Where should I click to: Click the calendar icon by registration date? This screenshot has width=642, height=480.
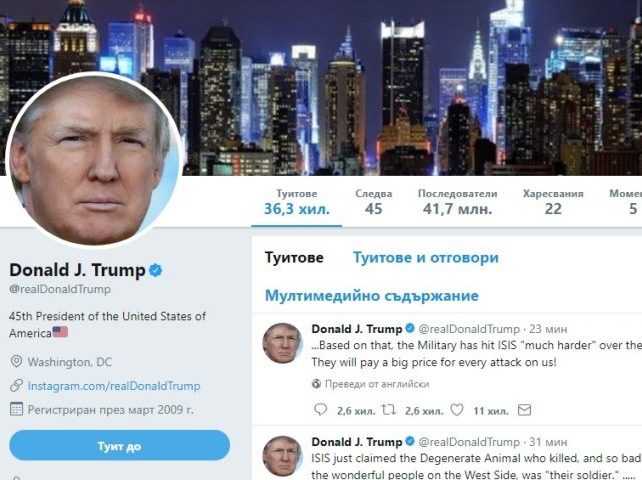16,409
